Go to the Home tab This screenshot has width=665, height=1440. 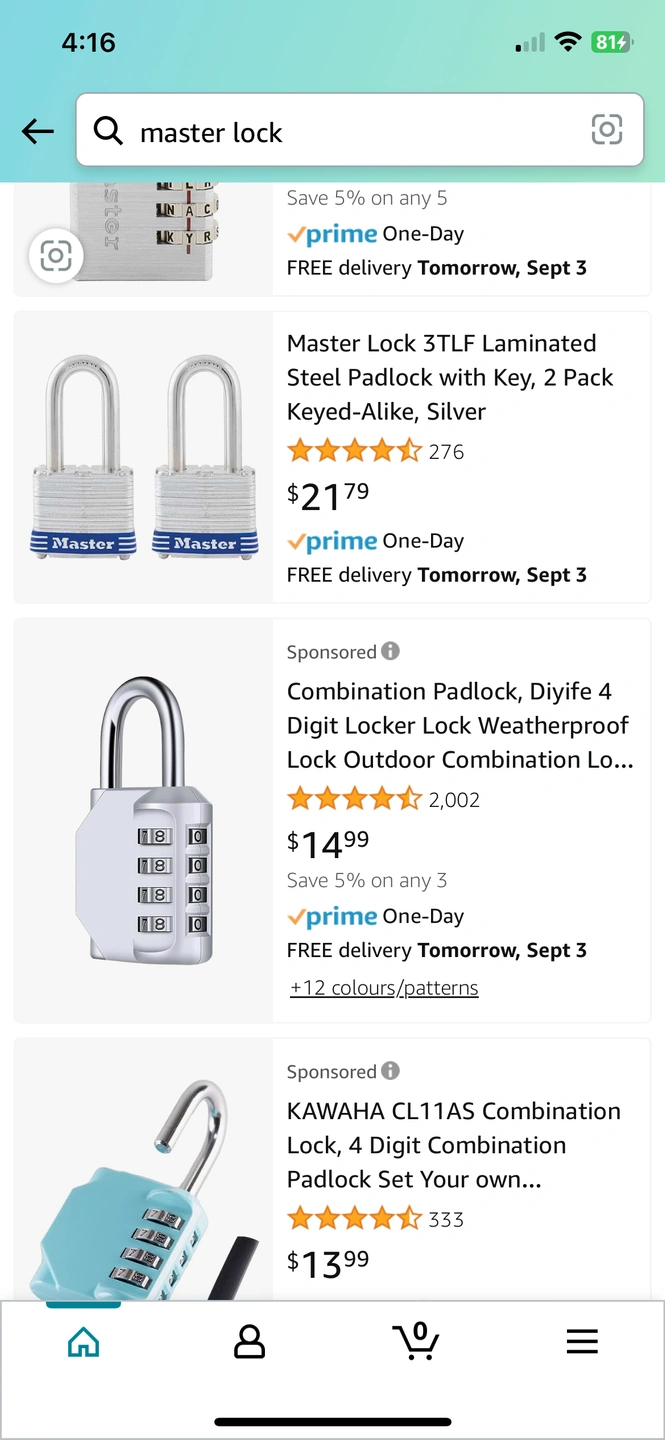pyautogui.click(x=83, y=1341)
